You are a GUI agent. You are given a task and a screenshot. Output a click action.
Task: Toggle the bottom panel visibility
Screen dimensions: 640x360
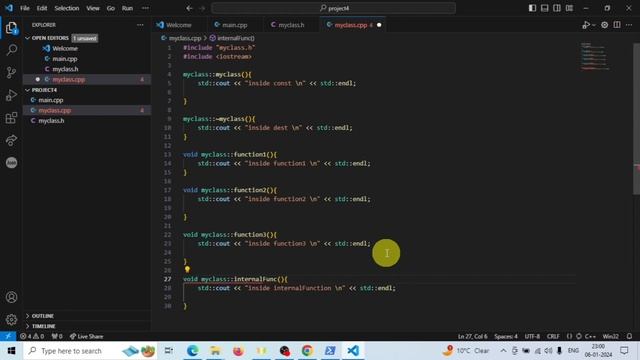coord(544,8)
